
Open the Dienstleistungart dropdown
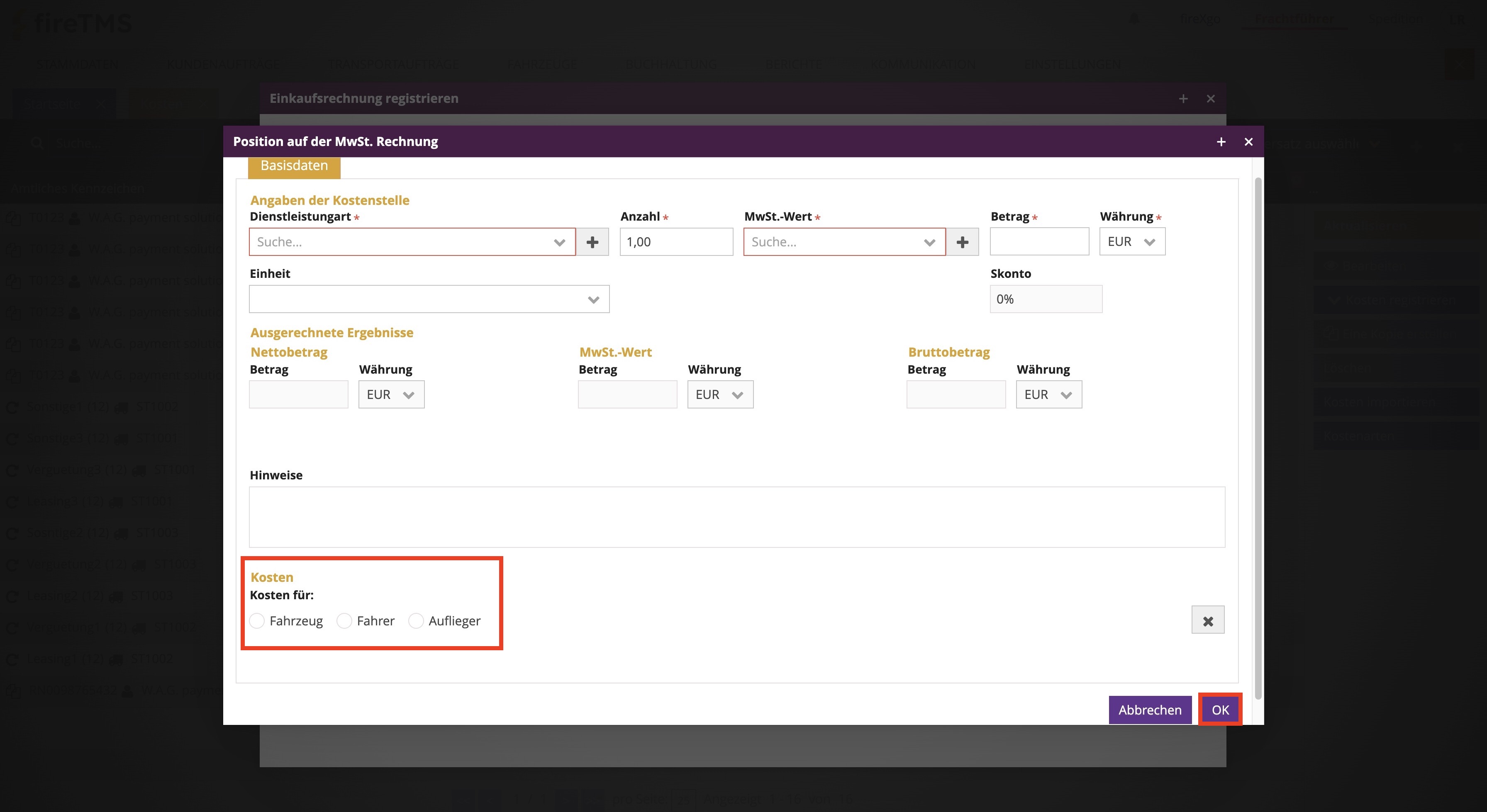412,242
